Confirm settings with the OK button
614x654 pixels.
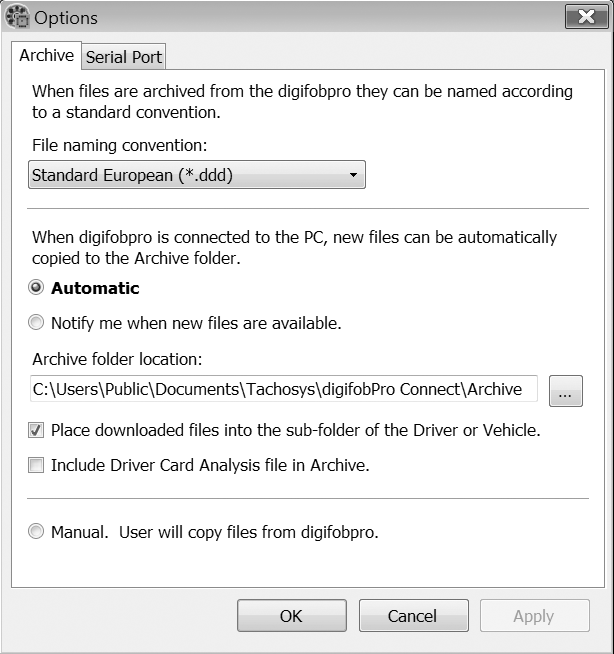point(292,616)
